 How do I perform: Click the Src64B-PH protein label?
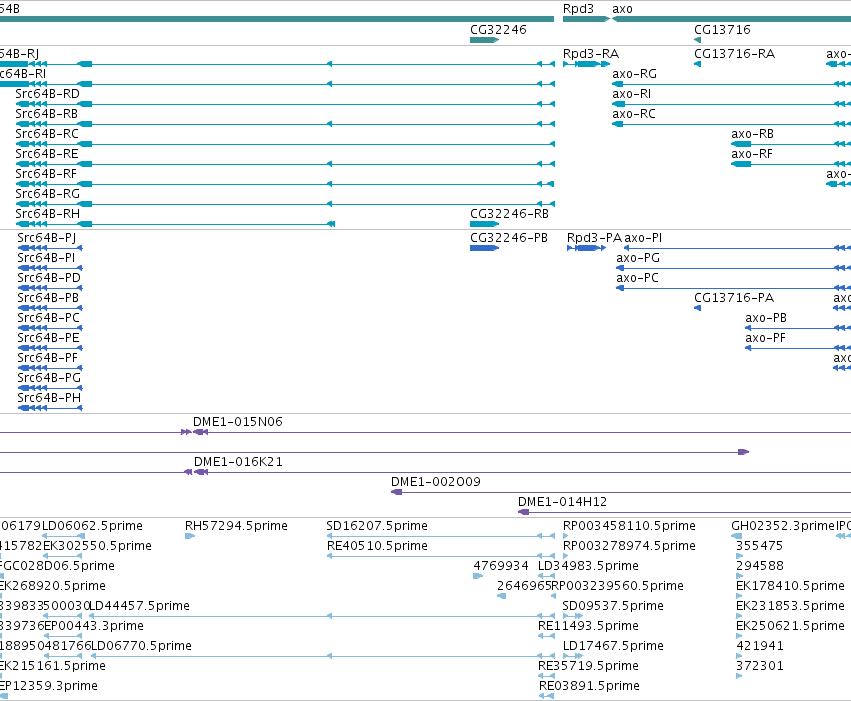click(49, 399)
